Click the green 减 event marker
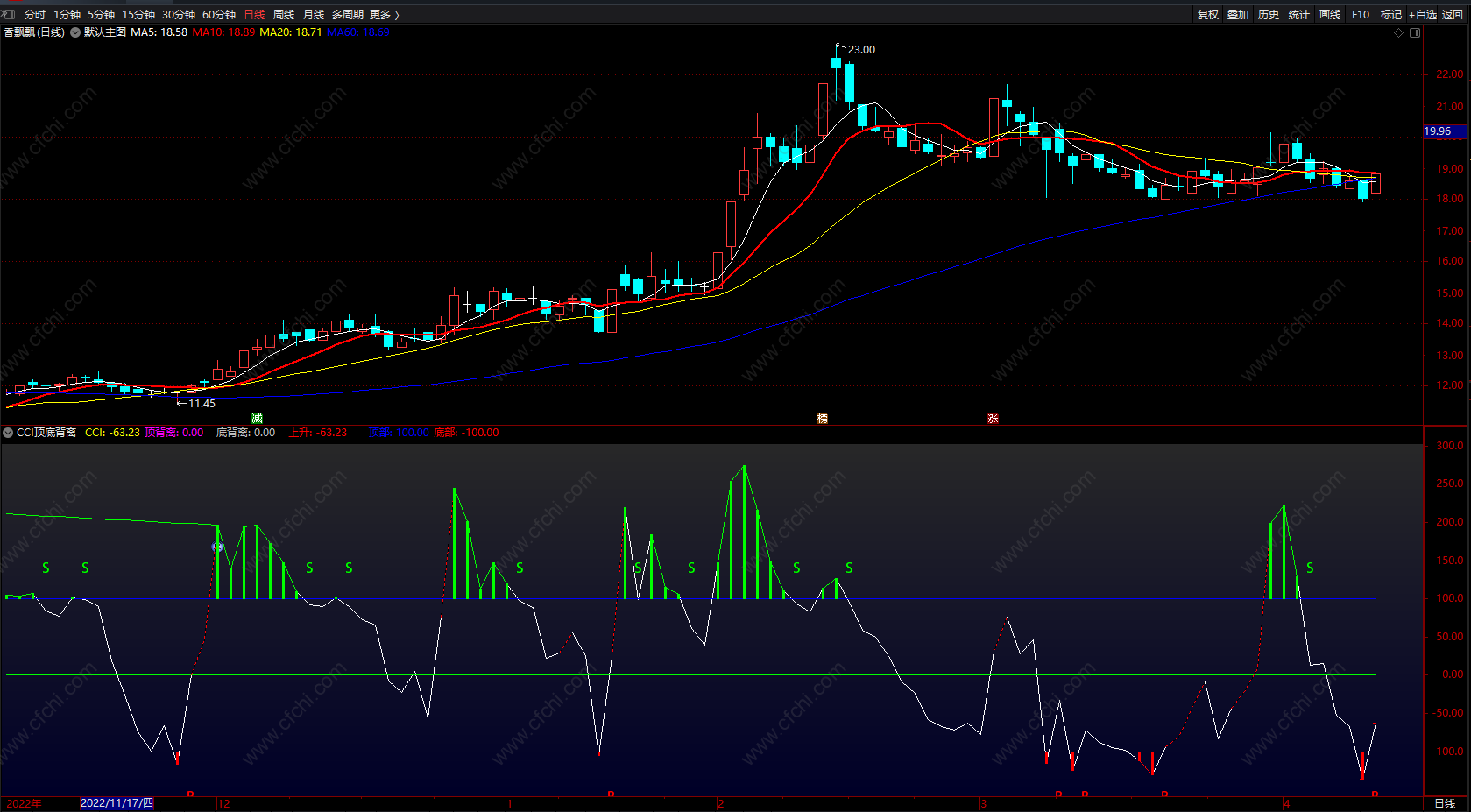 click(x=257, y=419)
